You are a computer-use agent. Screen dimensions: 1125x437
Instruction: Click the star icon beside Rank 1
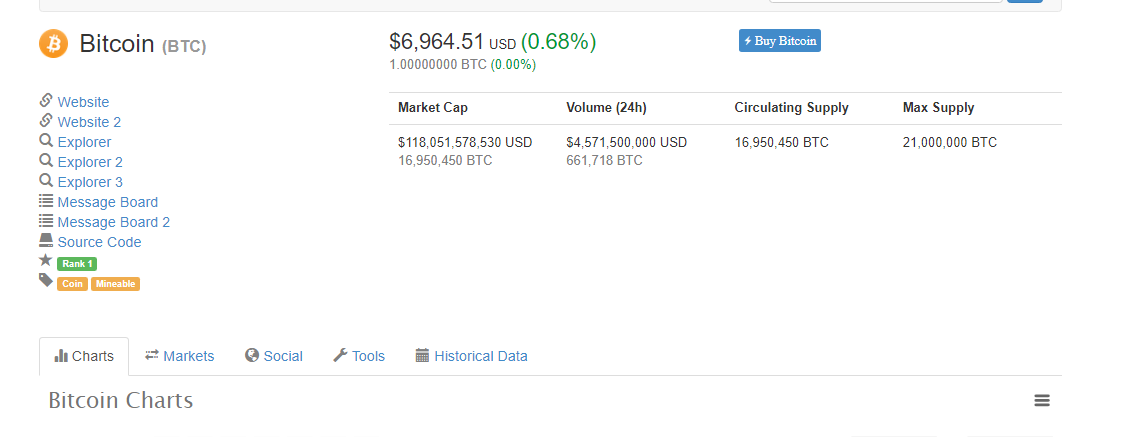pyautogui.click(x=45, y=260)
